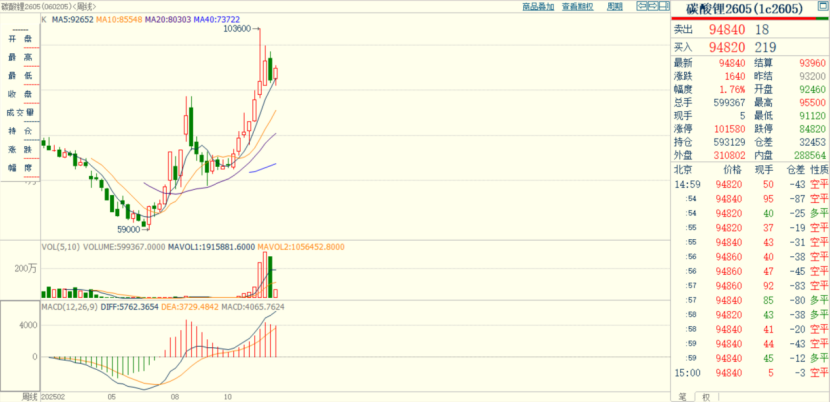The width and height of the screenshot is (831, 403).
Task: Click the 开盘 value 92460
Action: coord(812,90)
